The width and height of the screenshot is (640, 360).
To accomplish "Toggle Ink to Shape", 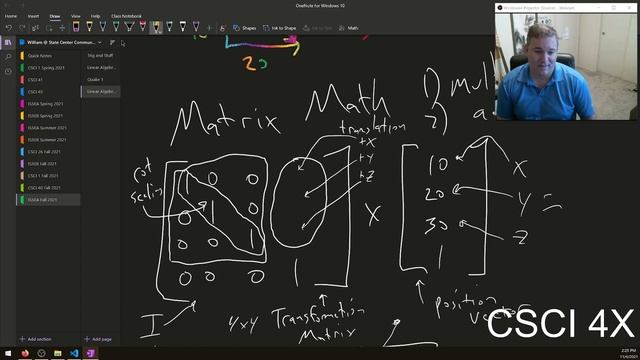I will point(280,28).
